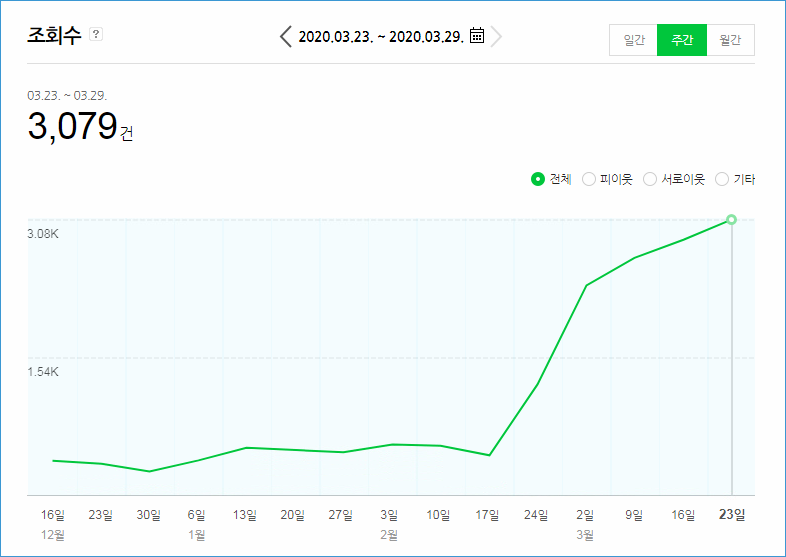Click the 2월 month label
Viewport: 786px width, 557px height.
(x=389, y=535)
